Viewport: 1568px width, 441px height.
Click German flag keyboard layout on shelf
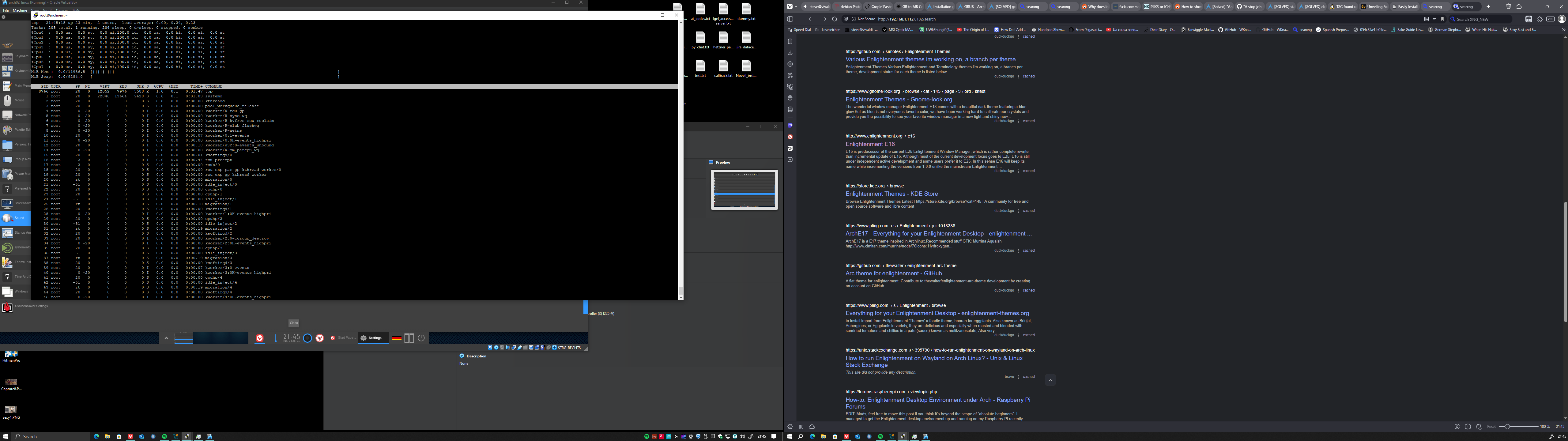(x=397, y=338)
